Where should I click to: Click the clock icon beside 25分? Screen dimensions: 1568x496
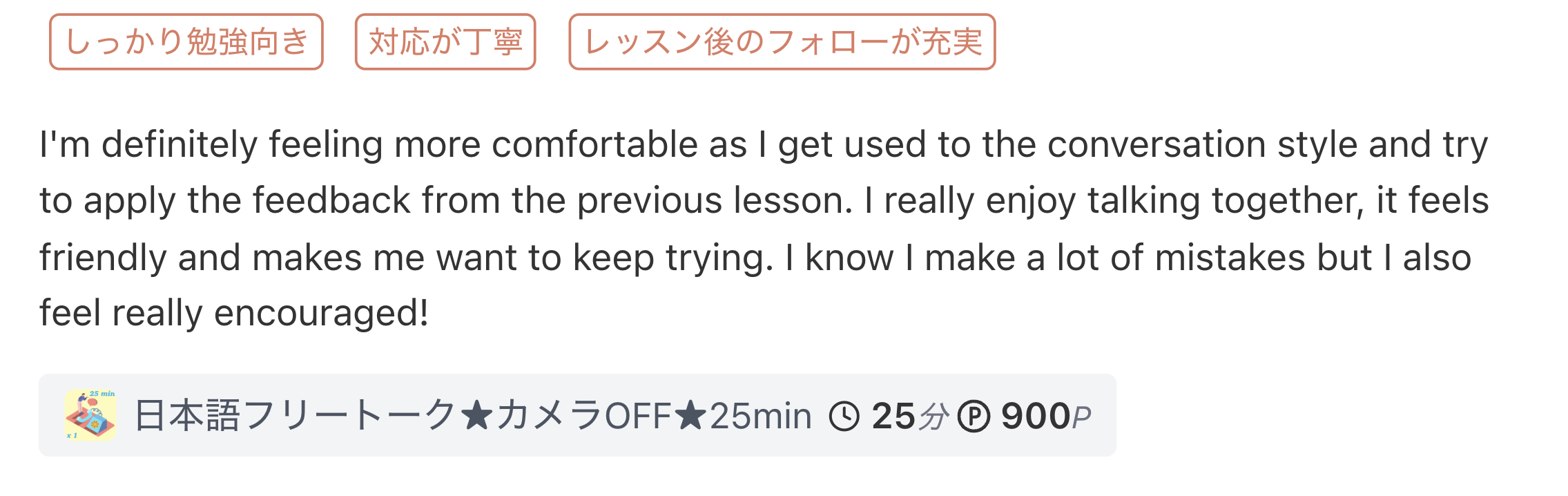844,417
